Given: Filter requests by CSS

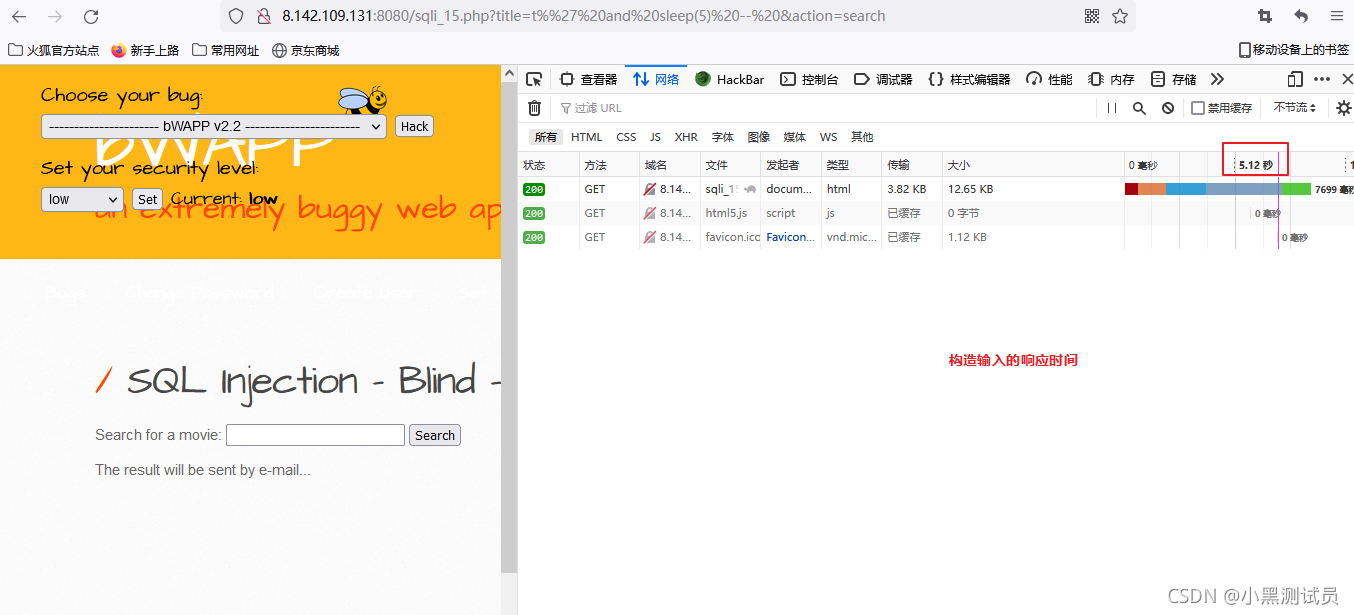Looking at the screenshot, I should (x=626, y=137).
